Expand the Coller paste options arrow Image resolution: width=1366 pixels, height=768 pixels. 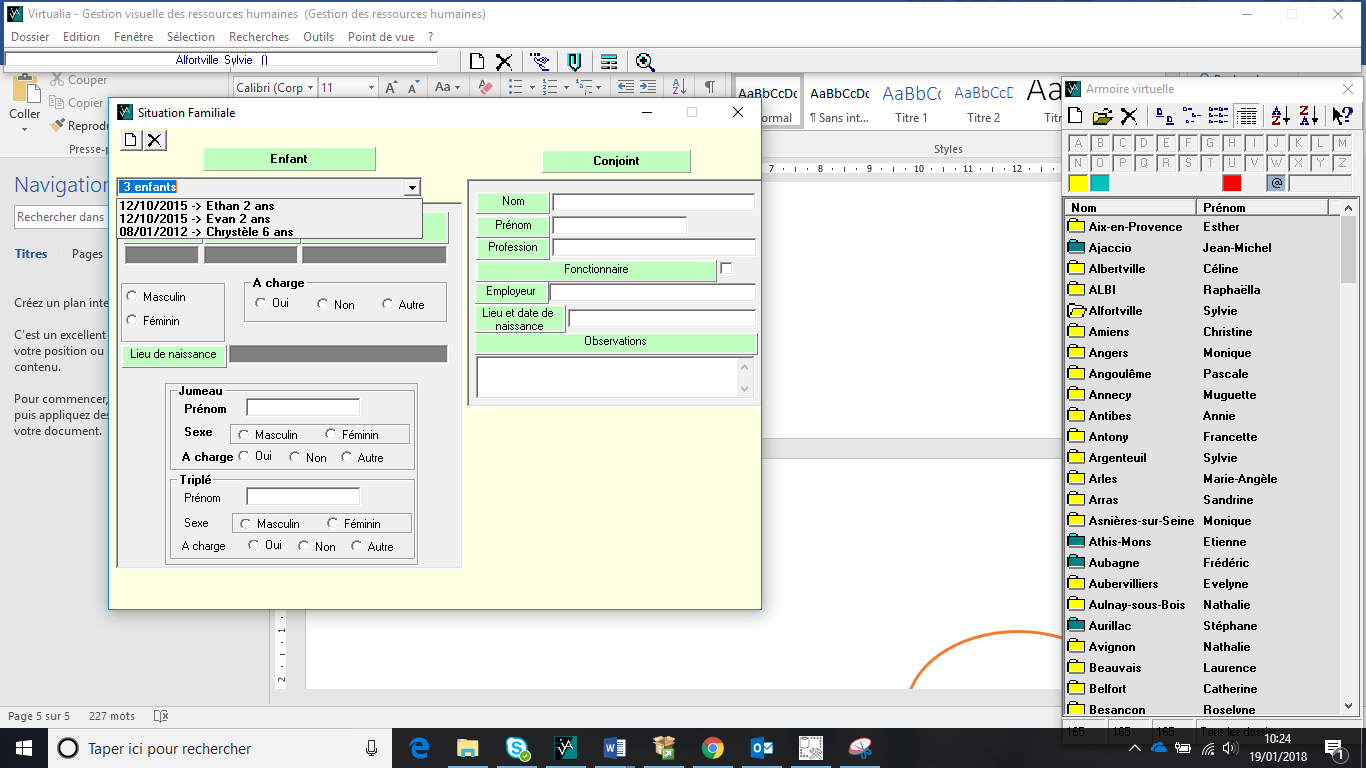(25, 130)
